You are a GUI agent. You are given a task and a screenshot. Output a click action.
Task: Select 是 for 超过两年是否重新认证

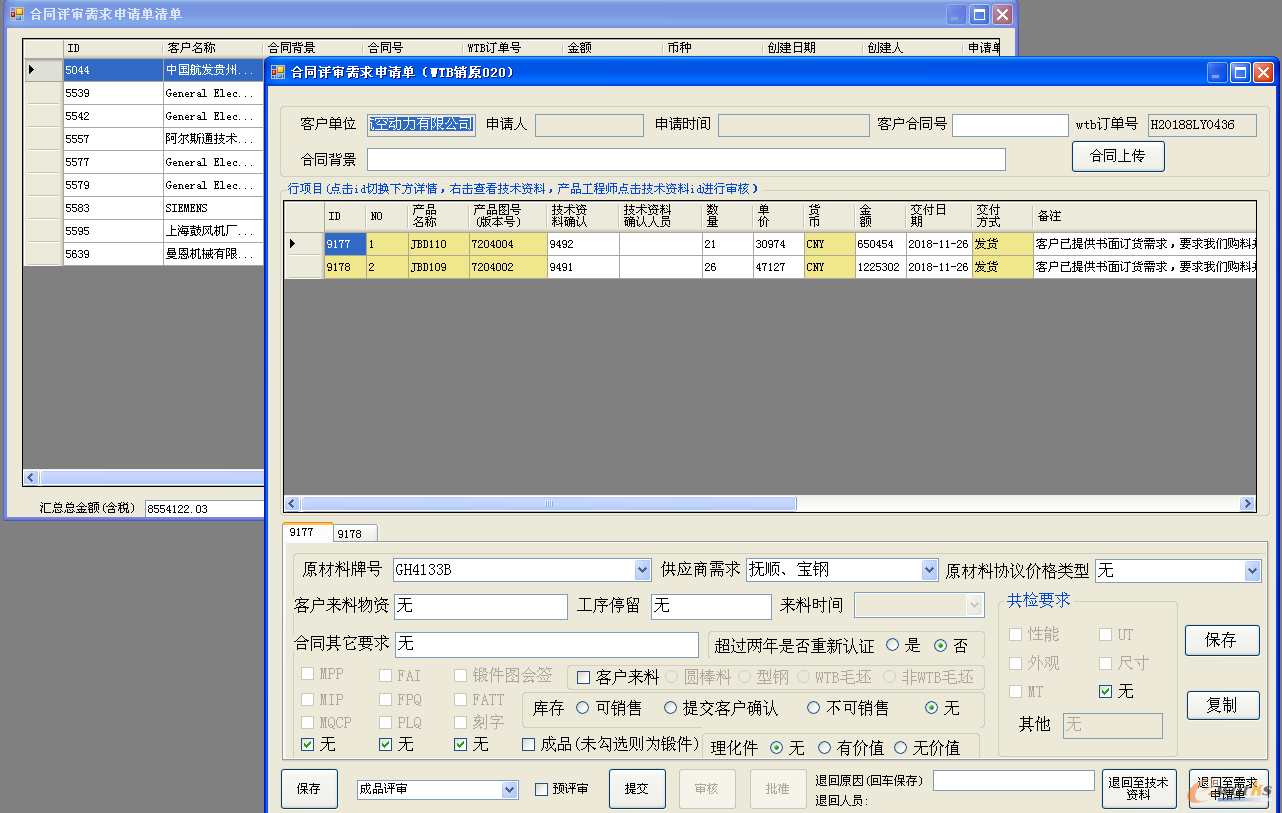[892, 646]
